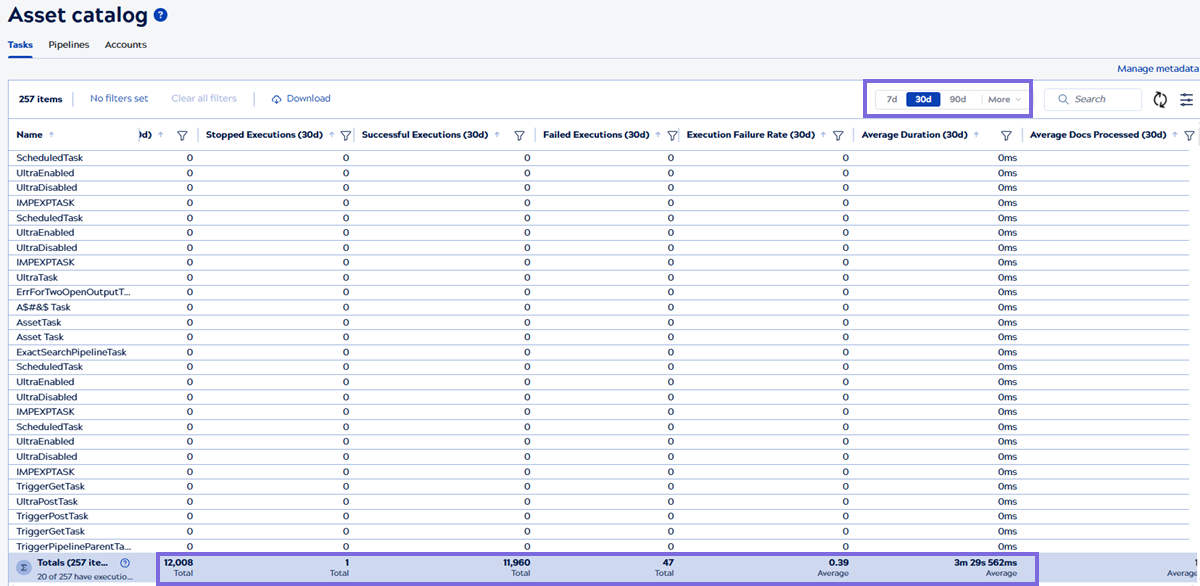Click the 47 failed executions total
1200x586 pixels.
(x=668, y=563)
